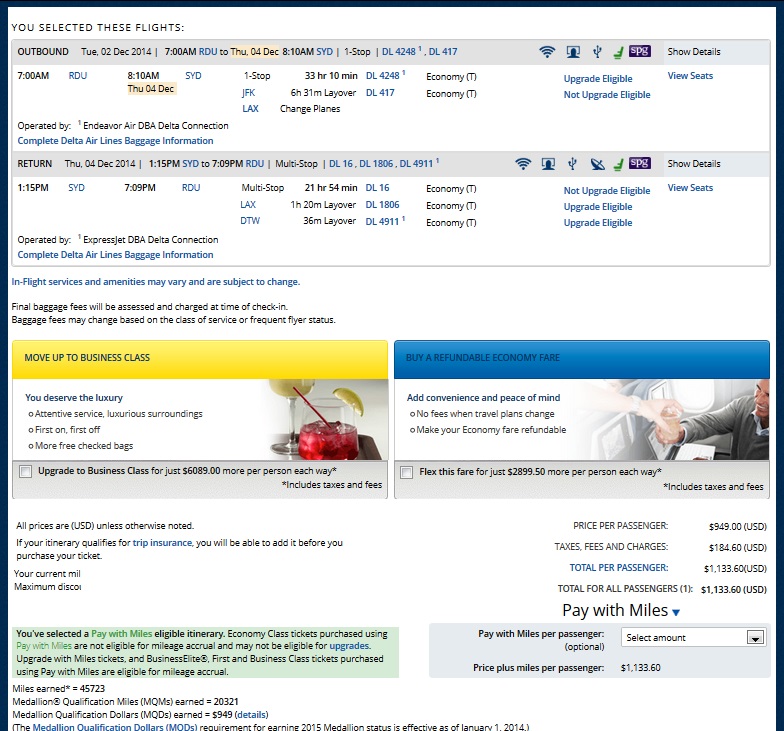Click the personal video icon on outbound flight
This screenshot has width=784, height=731.
(x=573, y=52)
